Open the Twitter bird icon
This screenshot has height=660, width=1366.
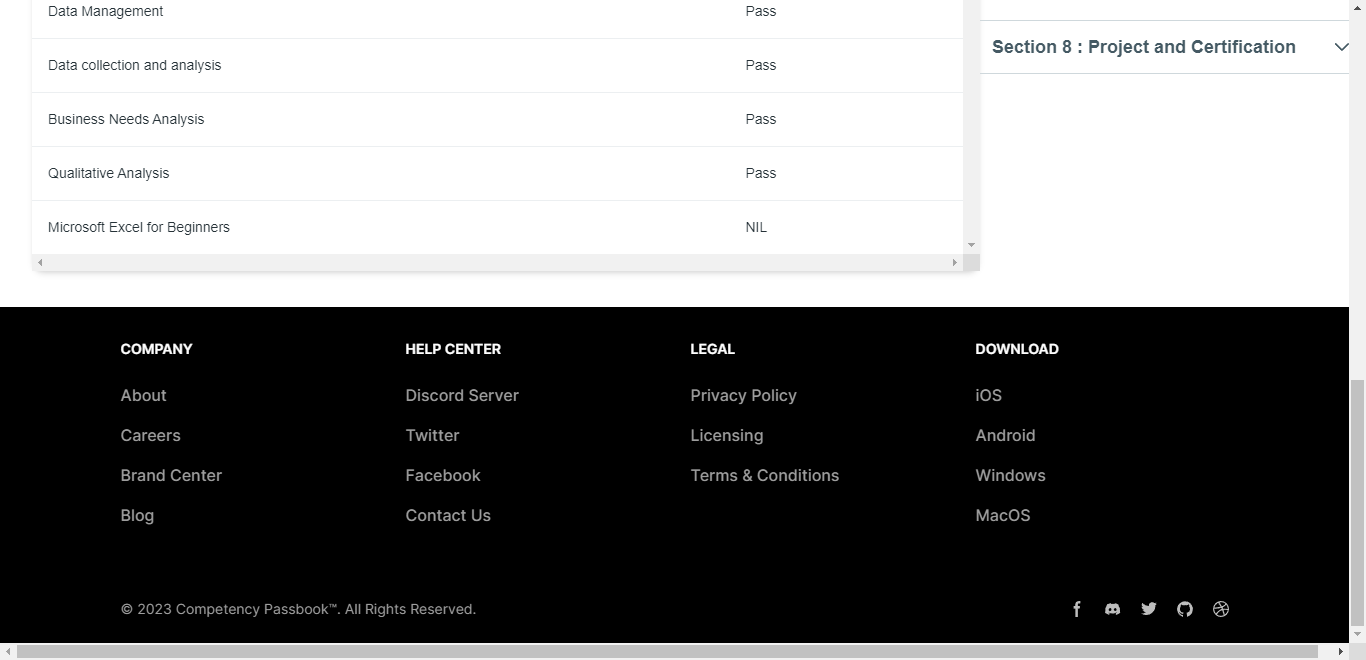(x=1149, y=609)
